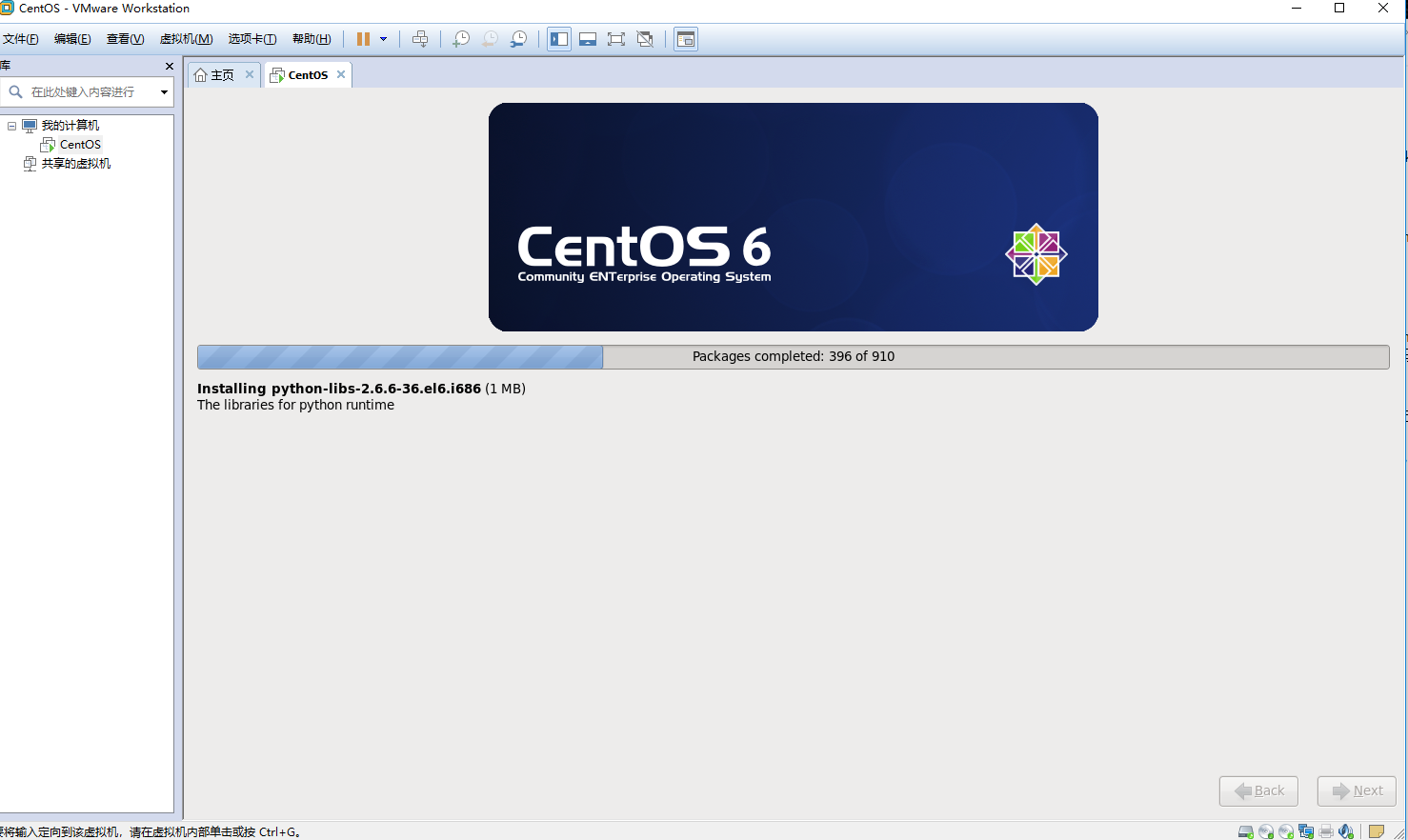The height and width of the screenshot is (840, 1408).
Task: Click the CD/DVD icon beside the network adapter icon
Action: point(1286,831)
